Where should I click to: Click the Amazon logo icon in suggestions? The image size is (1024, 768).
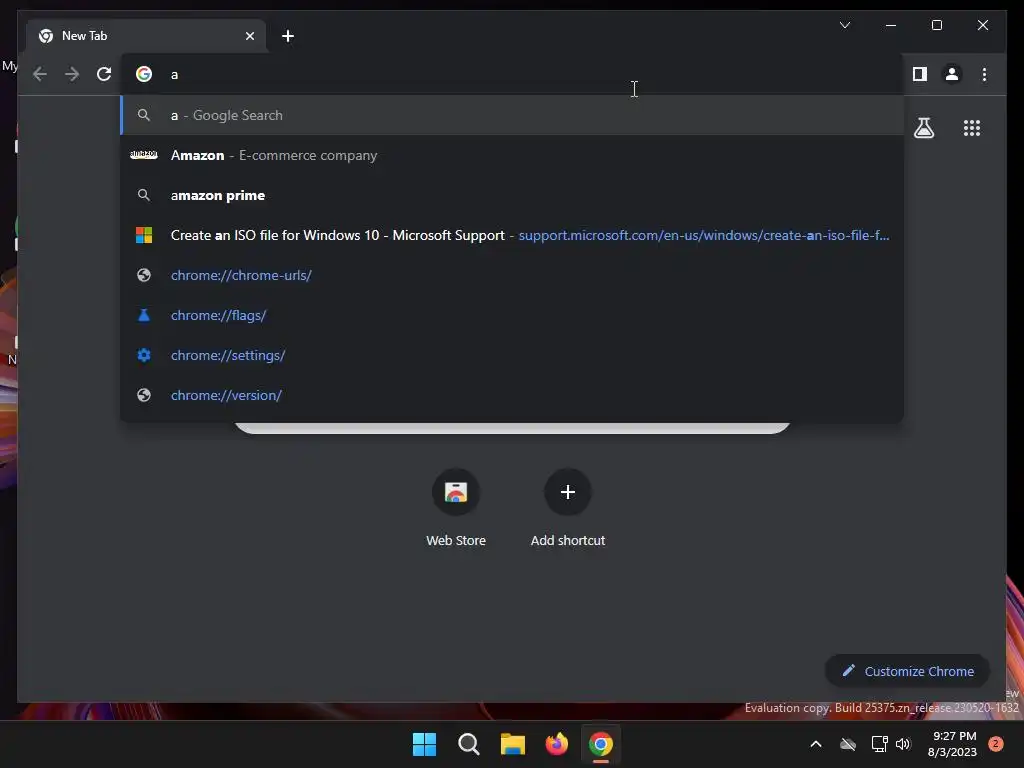144,155
